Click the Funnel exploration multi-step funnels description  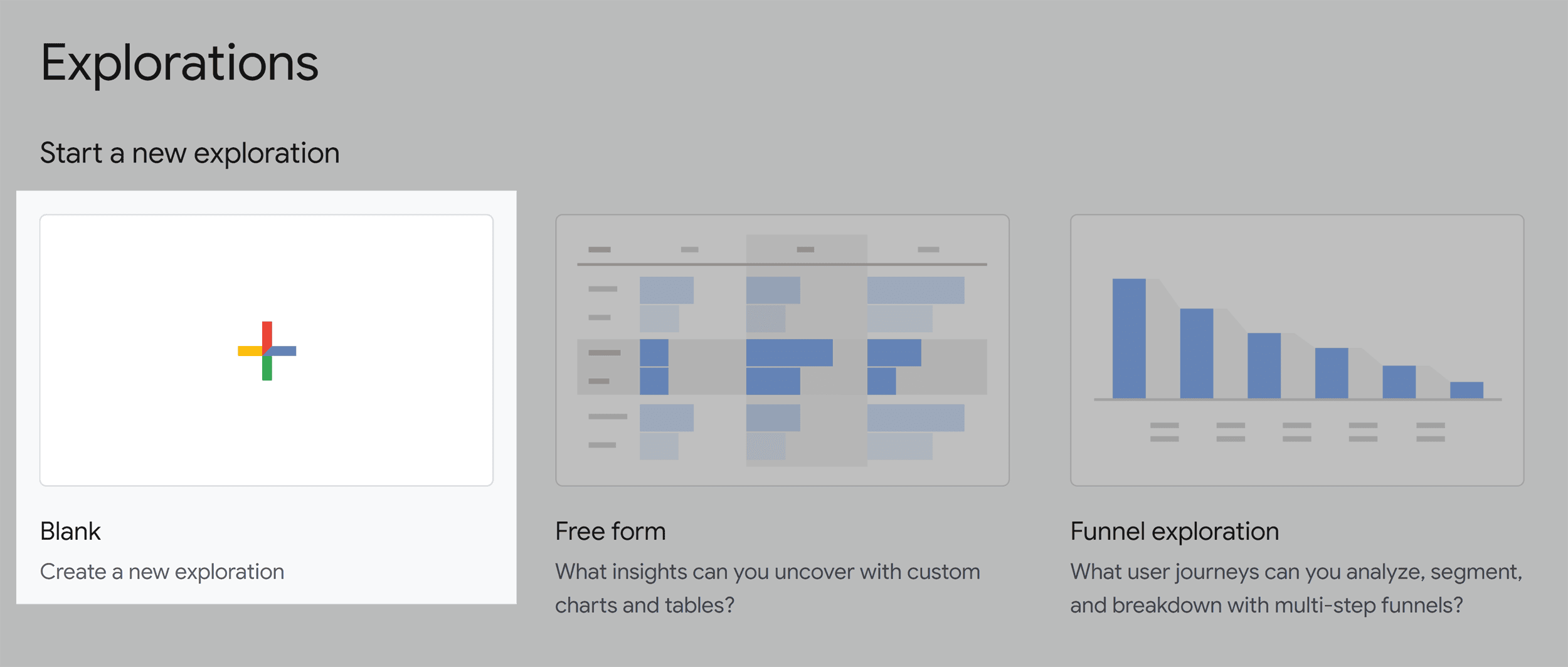coord(1296,589)
